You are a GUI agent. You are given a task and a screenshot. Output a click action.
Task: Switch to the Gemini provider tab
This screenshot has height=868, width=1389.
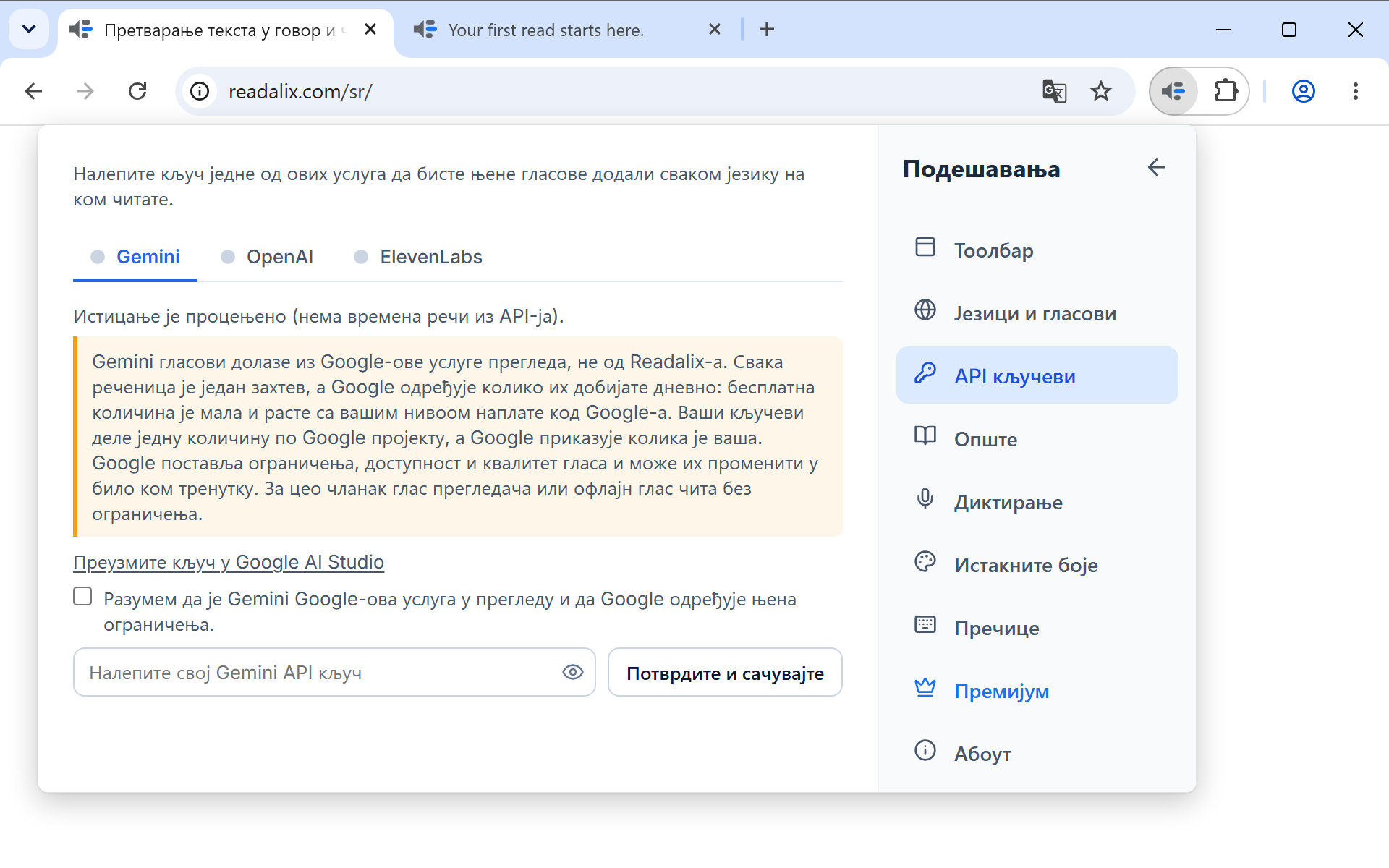(x=135, y=257)
